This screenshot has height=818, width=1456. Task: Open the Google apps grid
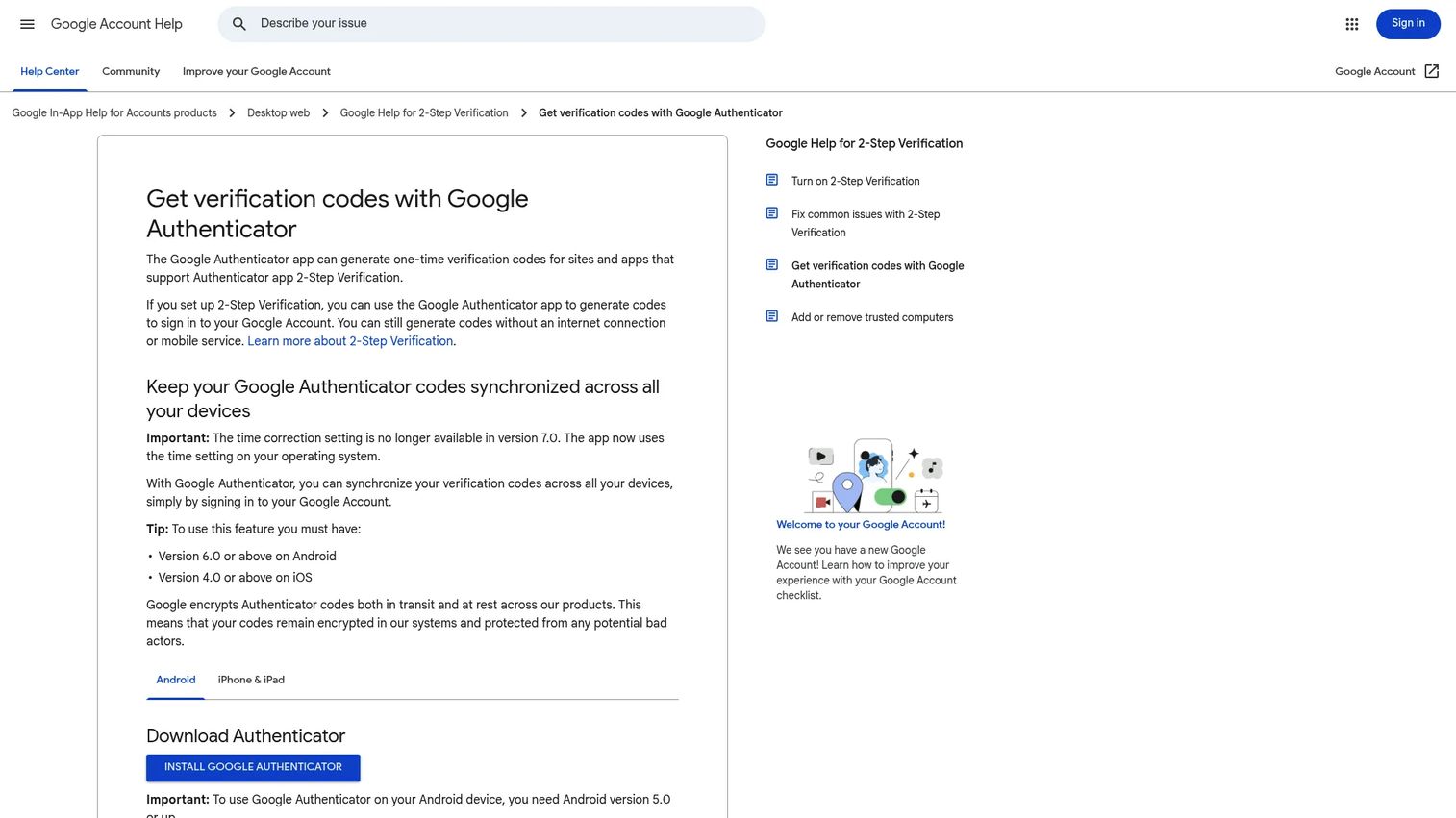coord(1351,24)
